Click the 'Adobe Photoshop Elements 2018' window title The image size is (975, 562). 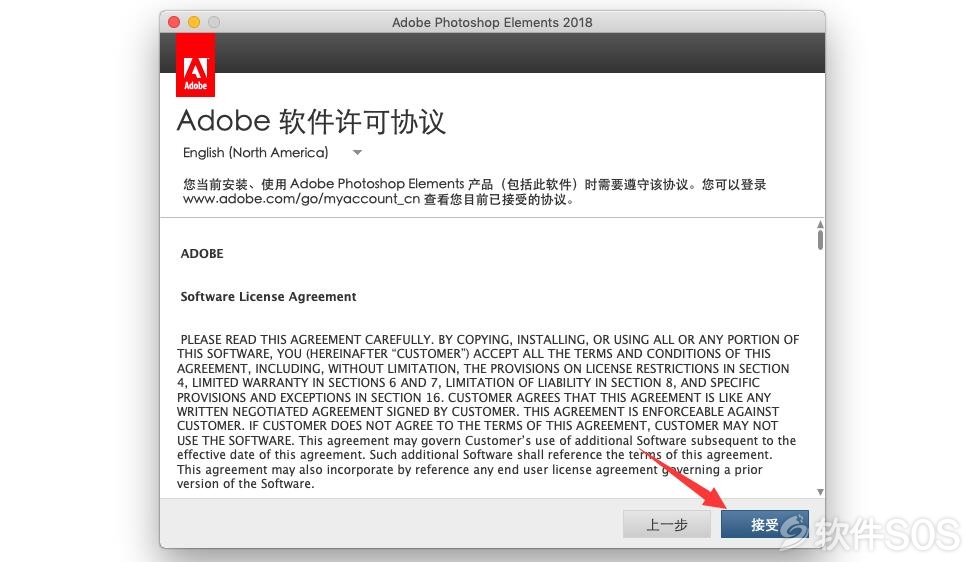(x=492, y=22)
